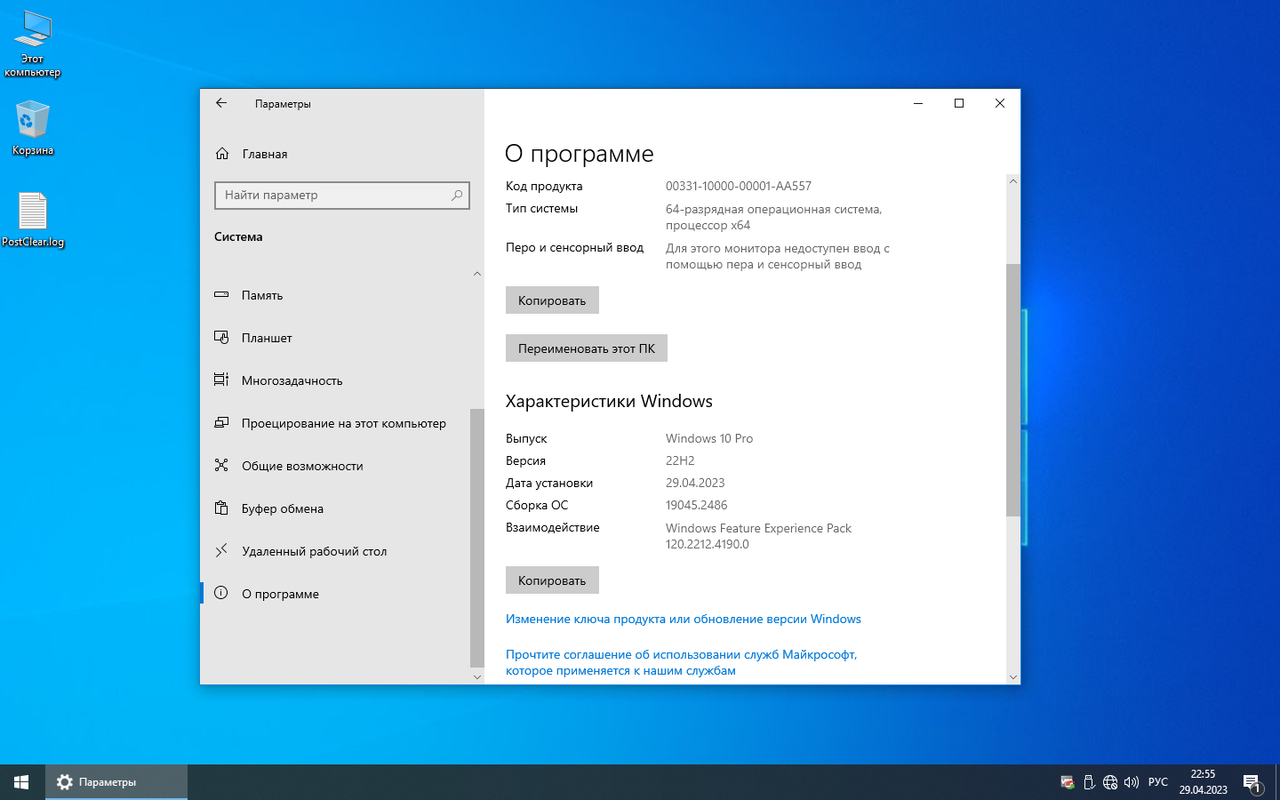This screenshot has height=800, width=1280.
Task: Open Изменение ключа продукта link
Action: [683, 619]
